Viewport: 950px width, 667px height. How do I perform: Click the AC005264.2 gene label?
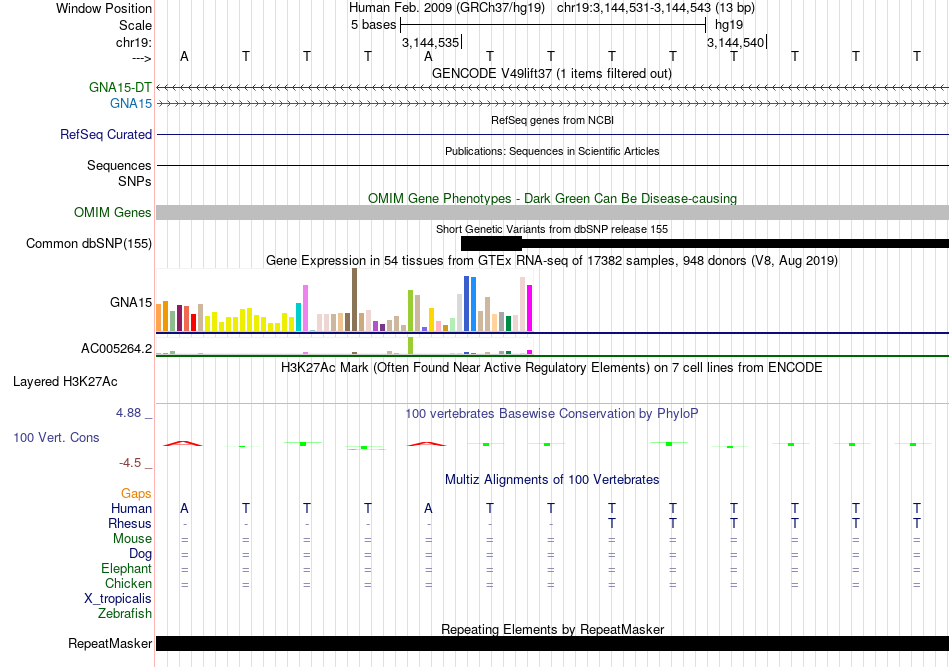(x=116, y=348)
